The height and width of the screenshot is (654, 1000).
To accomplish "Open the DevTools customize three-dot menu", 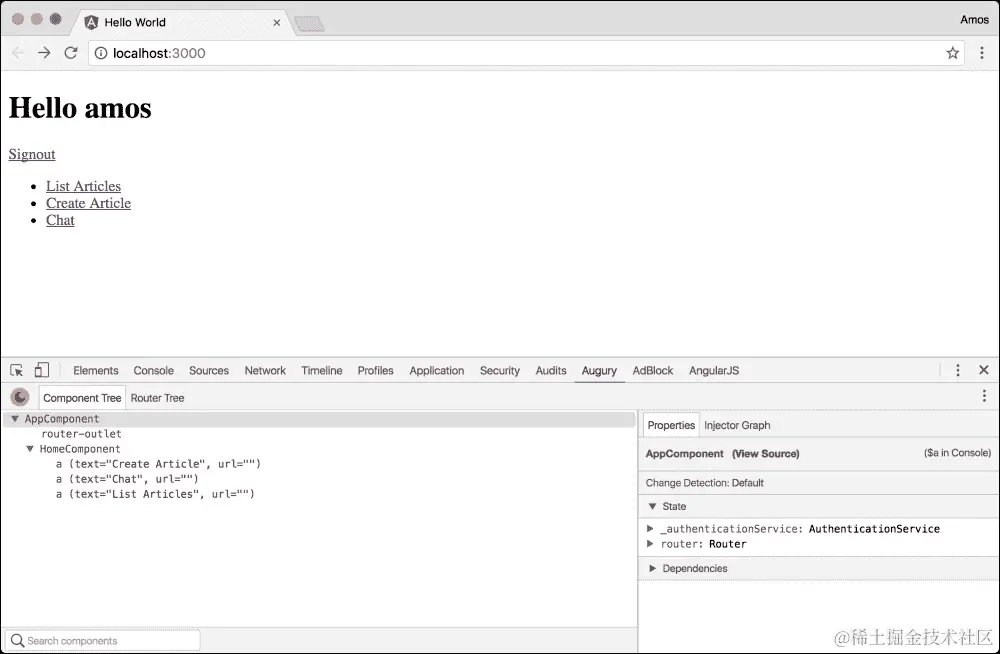I will click(957, 370).
